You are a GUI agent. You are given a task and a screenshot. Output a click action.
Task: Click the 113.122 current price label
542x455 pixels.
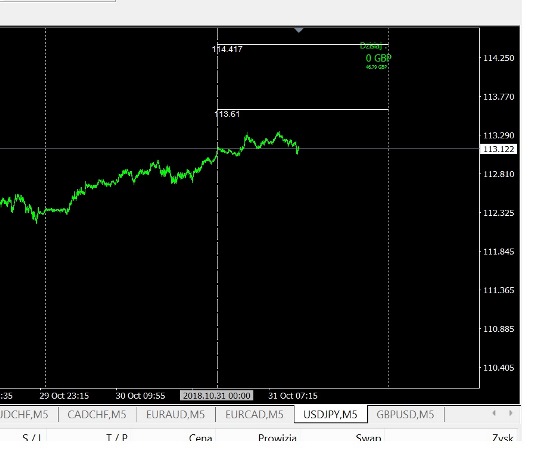coord(498,149)
